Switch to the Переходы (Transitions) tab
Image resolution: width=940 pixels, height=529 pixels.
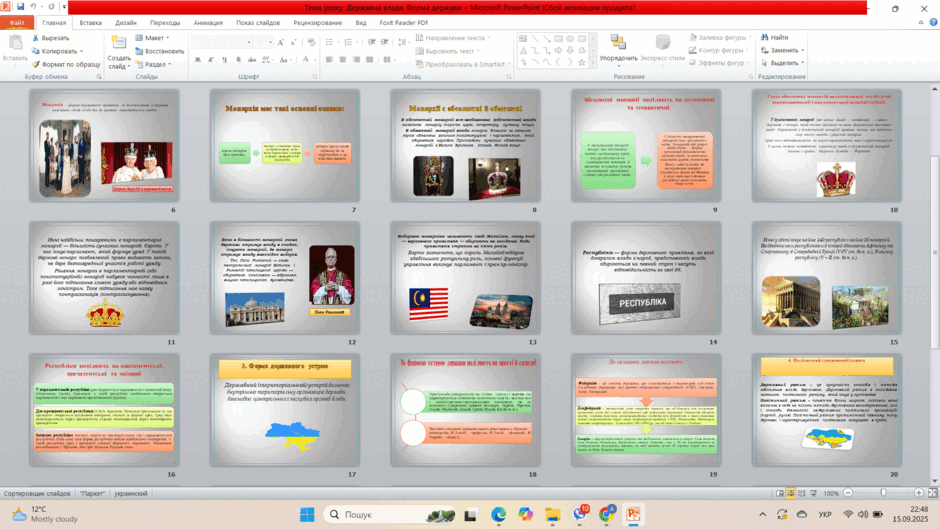165,23
